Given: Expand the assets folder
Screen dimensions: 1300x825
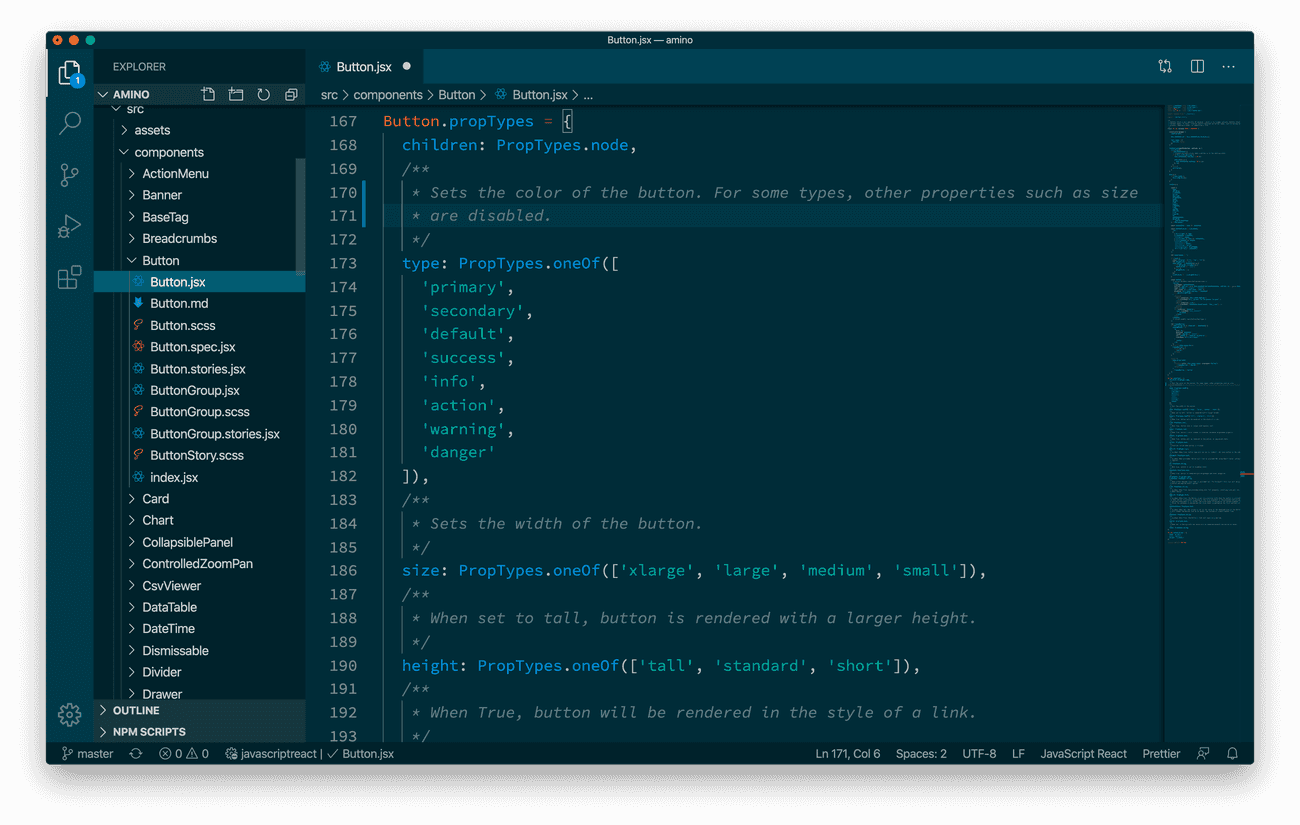Looking at the screenshot, I should coord(158,129).
